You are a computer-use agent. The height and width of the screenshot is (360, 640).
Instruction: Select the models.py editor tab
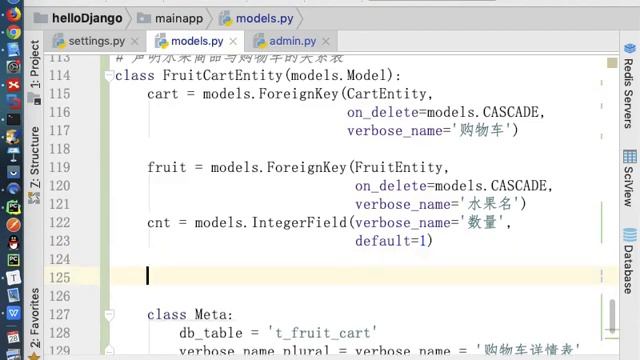click(196, 41)
